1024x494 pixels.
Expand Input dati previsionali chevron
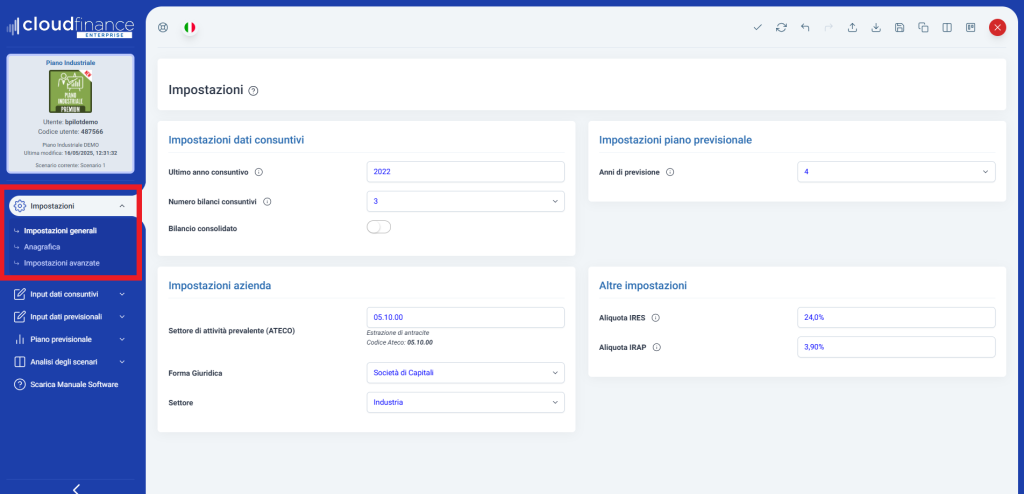point(122,317)
